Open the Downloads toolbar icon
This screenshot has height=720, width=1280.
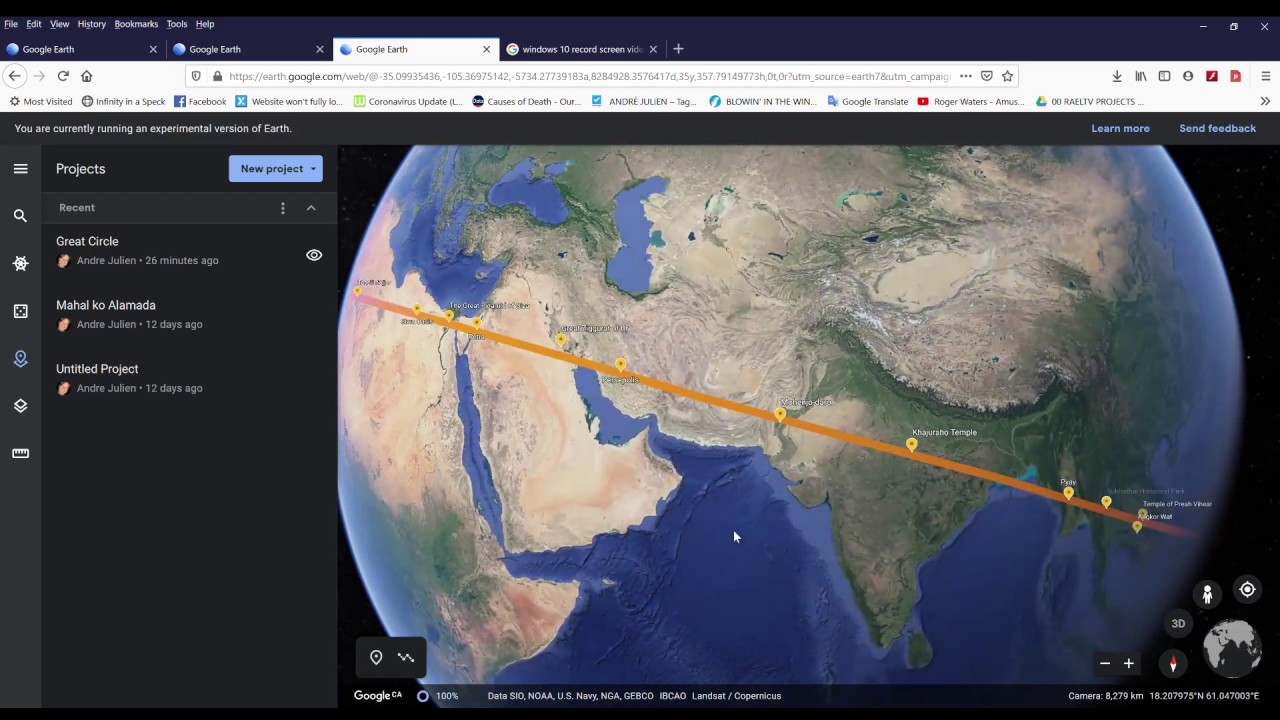pos(1117,76)
